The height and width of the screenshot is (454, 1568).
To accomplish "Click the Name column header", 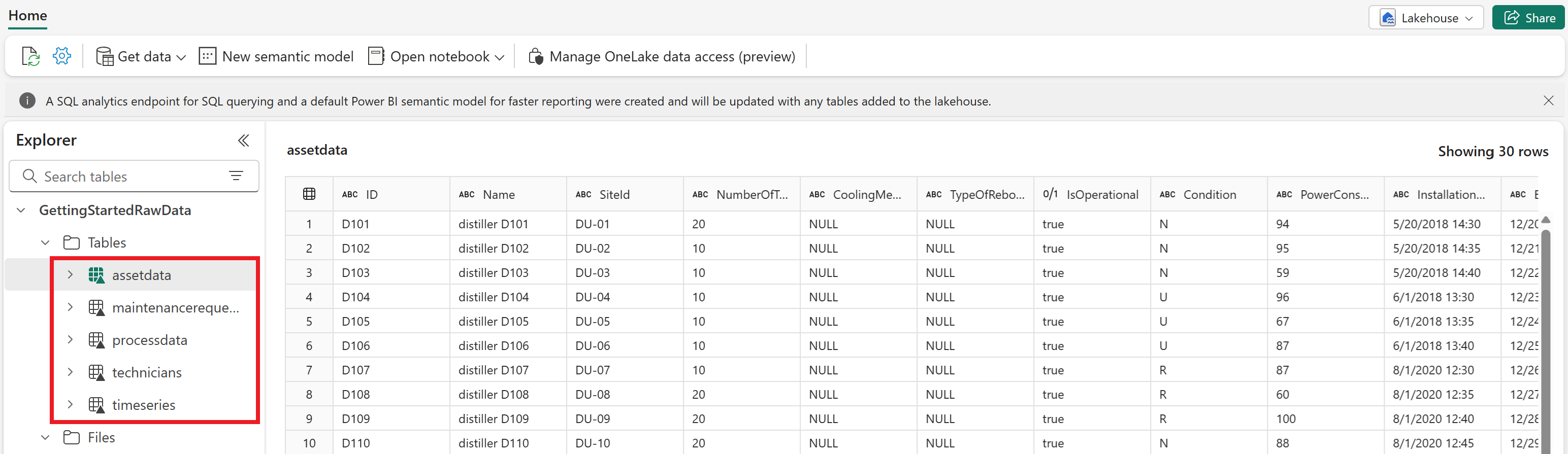I will pyautogui.click(x=508, y=194).
